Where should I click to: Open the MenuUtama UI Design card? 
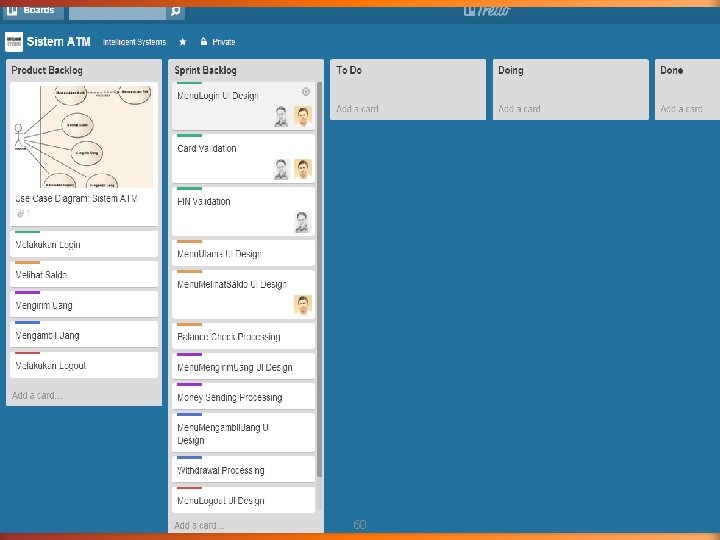[243, 253]
